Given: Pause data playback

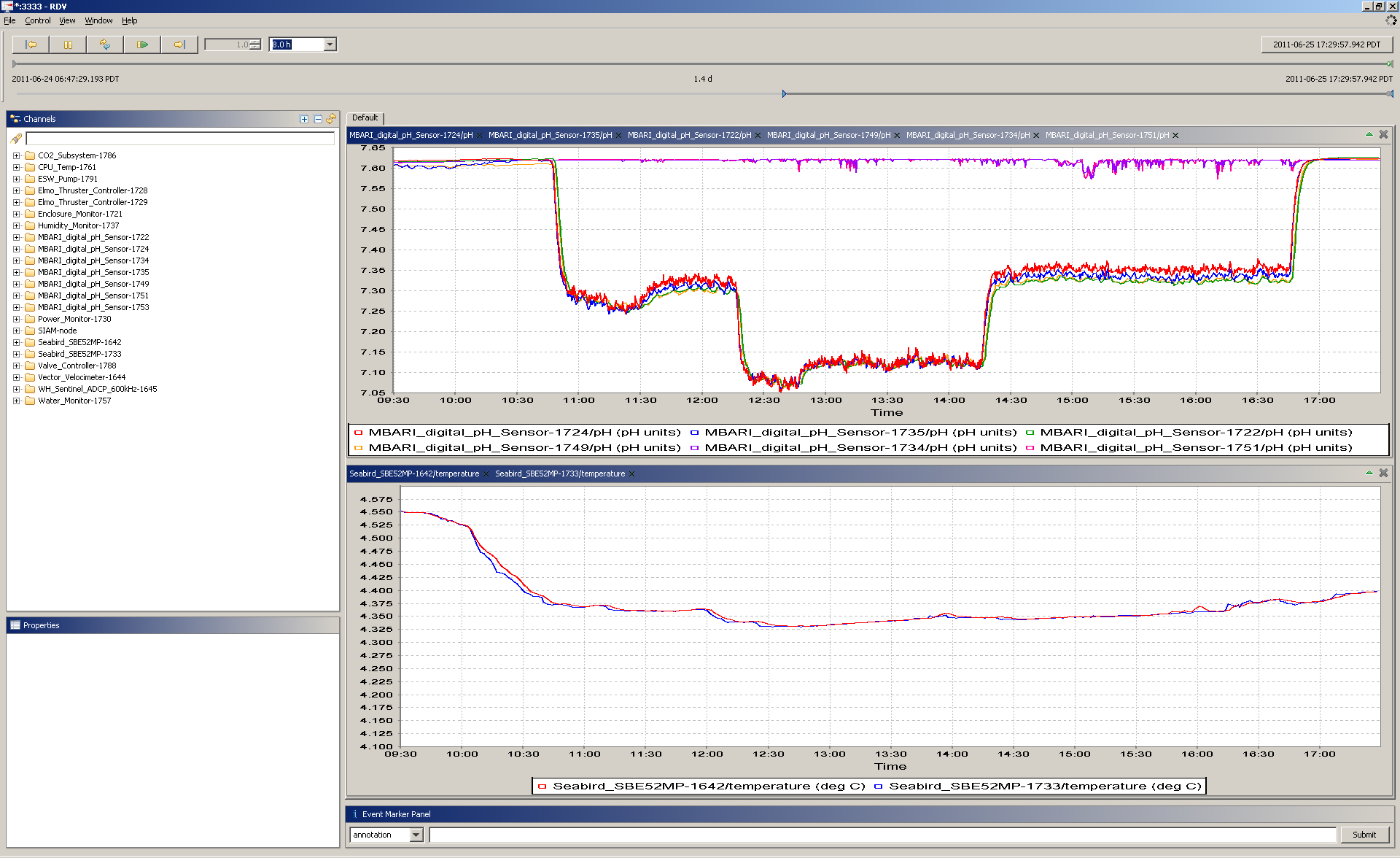Looking at the screenshot, I should pos(68,45).
